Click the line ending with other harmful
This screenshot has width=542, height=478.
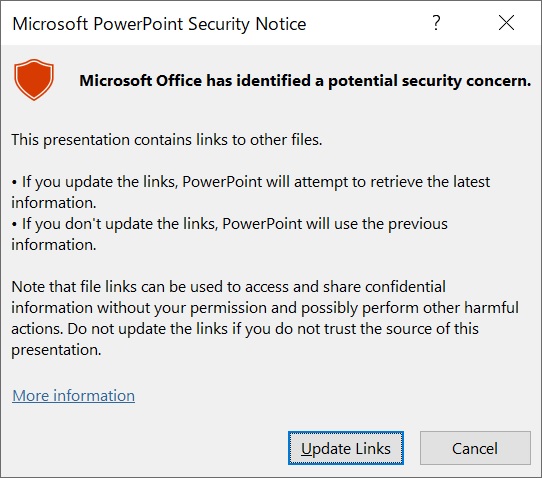click(x=265, y=308)
